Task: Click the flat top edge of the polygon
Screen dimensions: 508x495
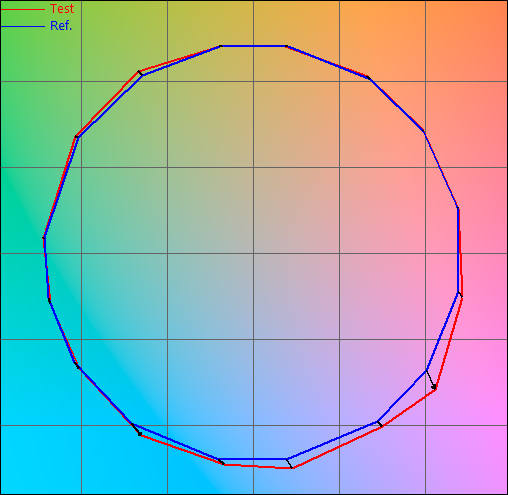Action: tap(253, 46)
